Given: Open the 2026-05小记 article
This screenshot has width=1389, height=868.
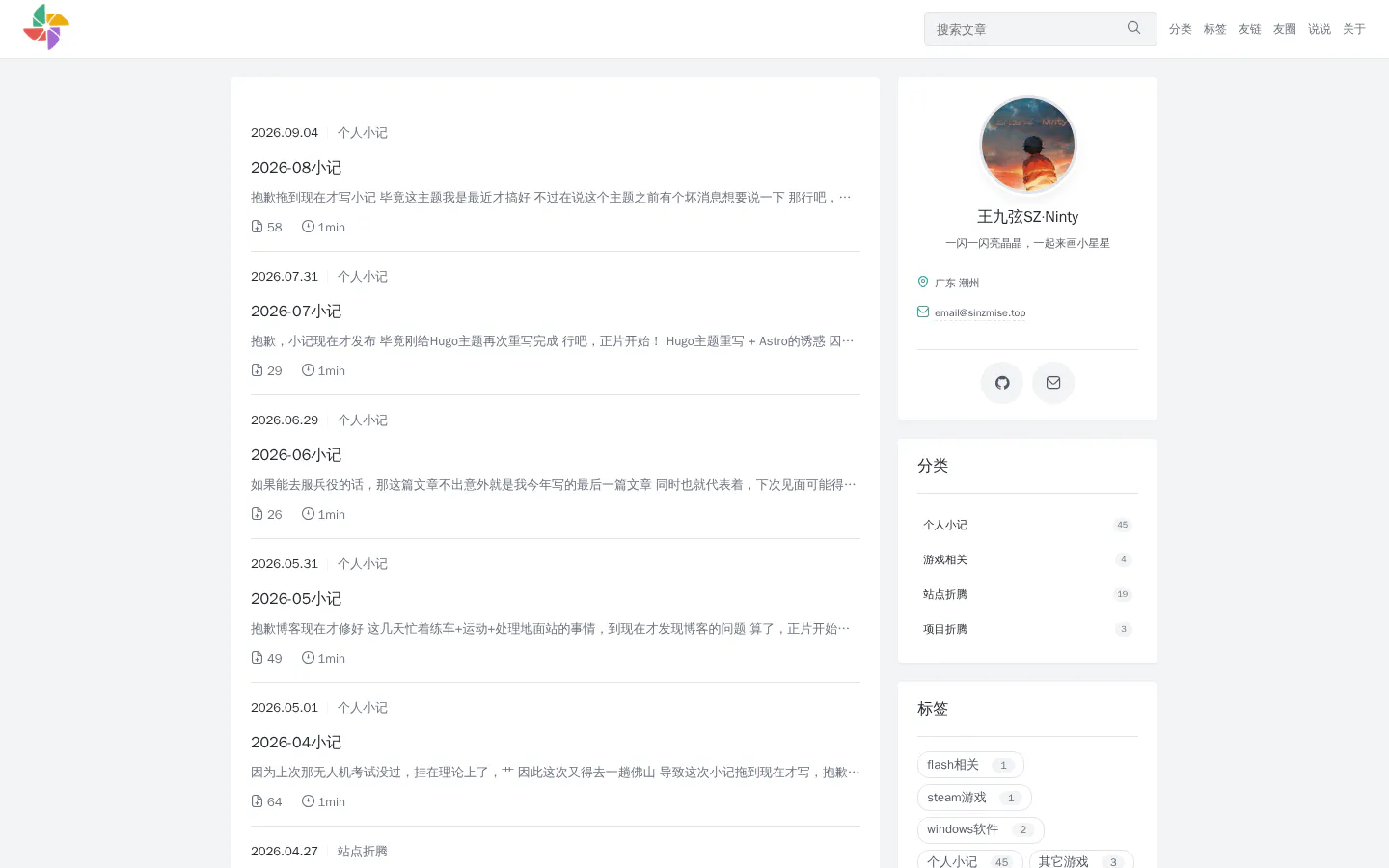Looking at the screenshot, I should click(x=296, y=599).
